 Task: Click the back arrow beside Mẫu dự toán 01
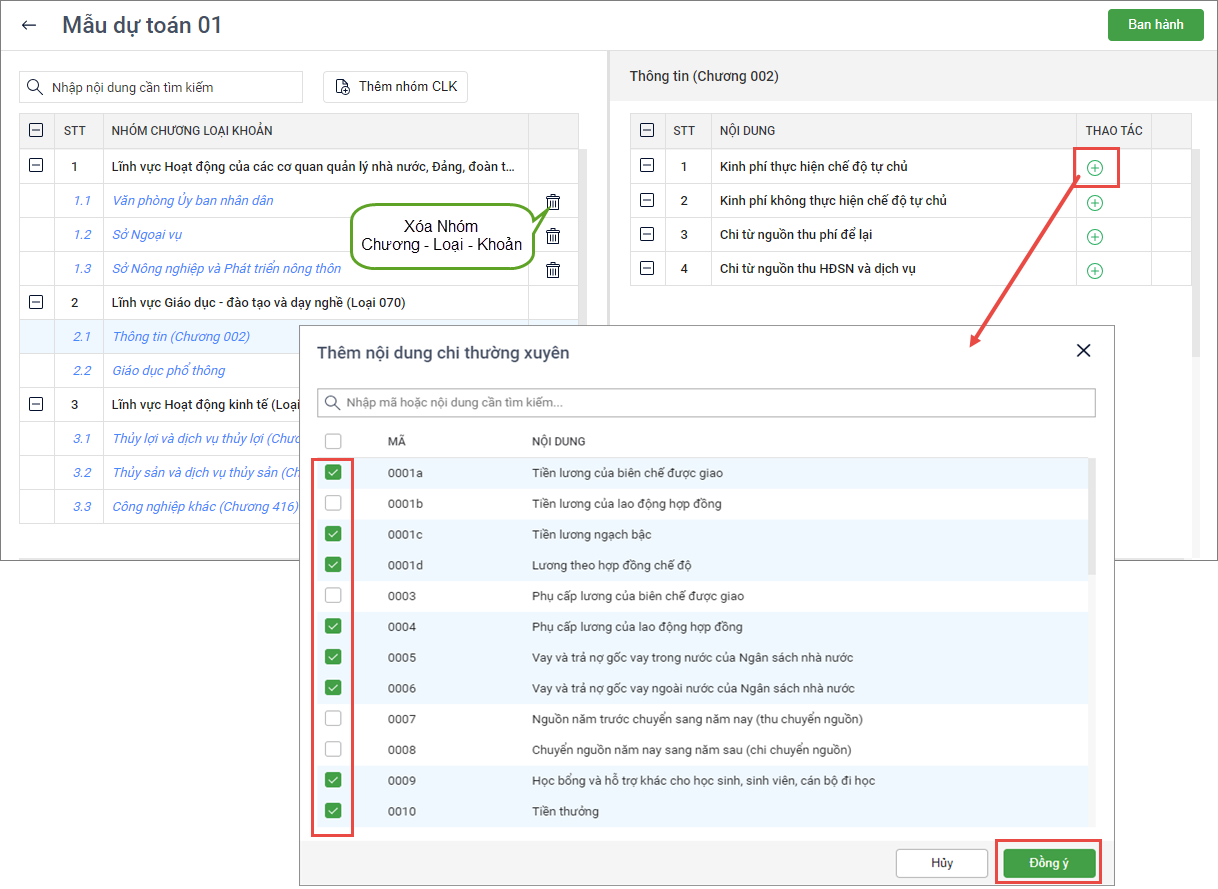[x=29, y=26]
